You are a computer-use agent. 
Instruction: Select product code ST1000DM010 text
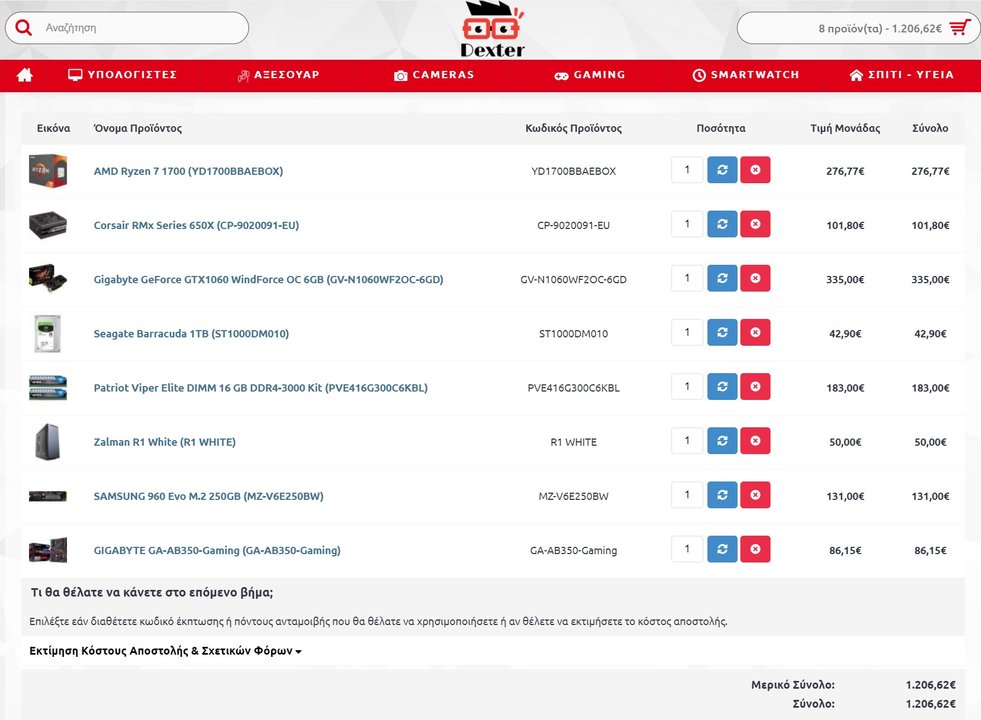point(573,333)
